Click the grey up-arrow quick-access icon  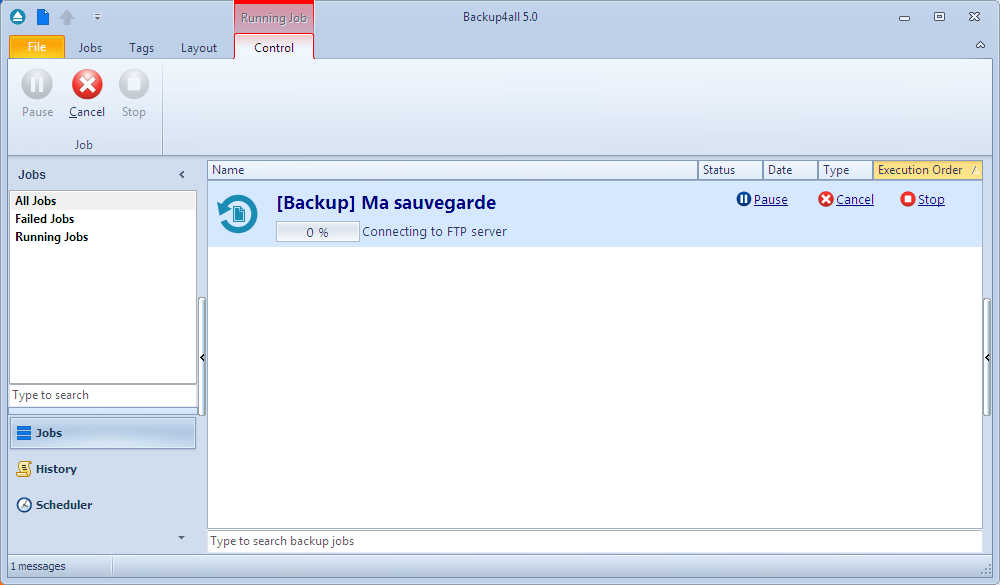click(67, 17)
